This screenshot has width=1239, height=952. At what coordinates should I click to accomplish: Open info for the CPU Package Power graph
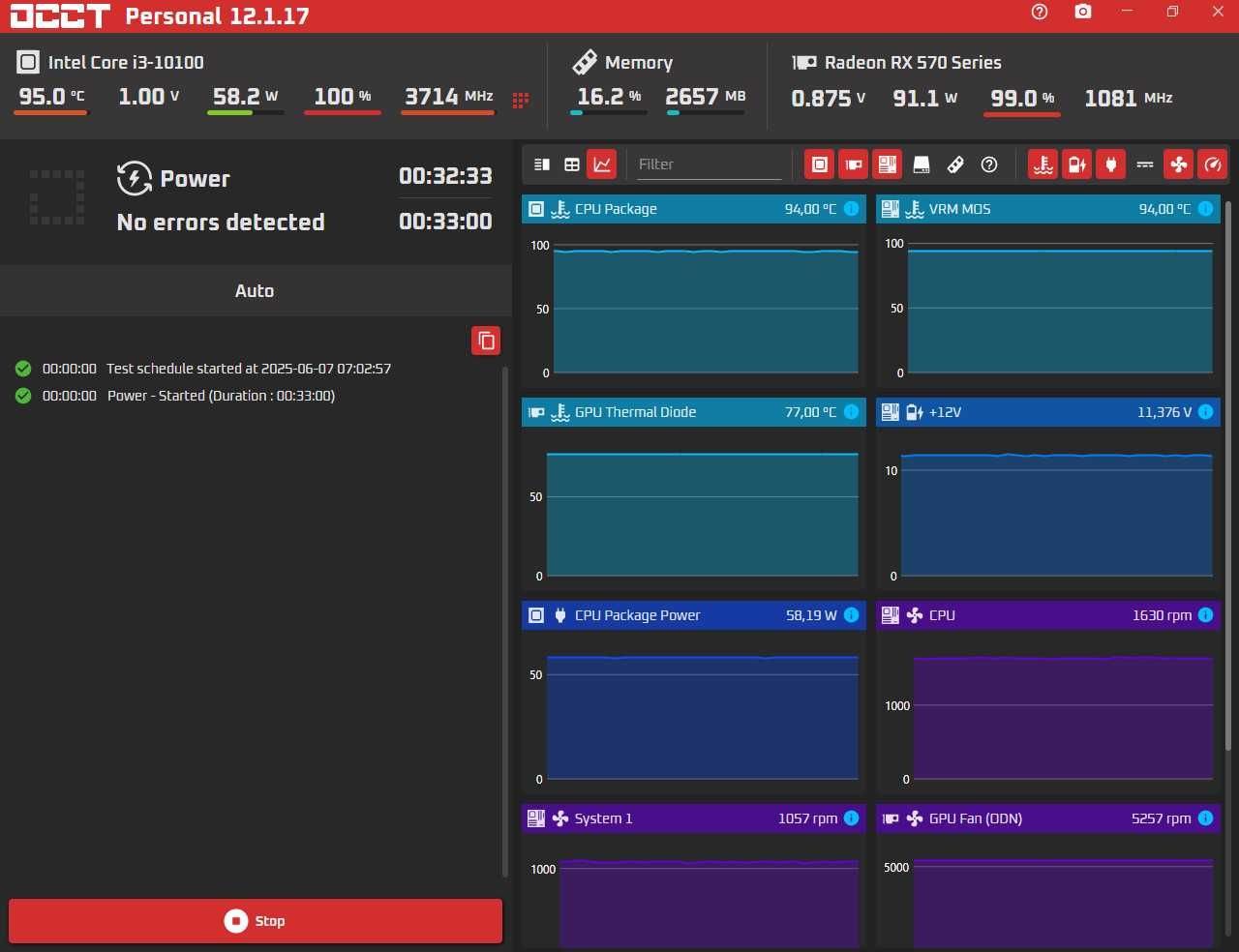pos(852,615)
